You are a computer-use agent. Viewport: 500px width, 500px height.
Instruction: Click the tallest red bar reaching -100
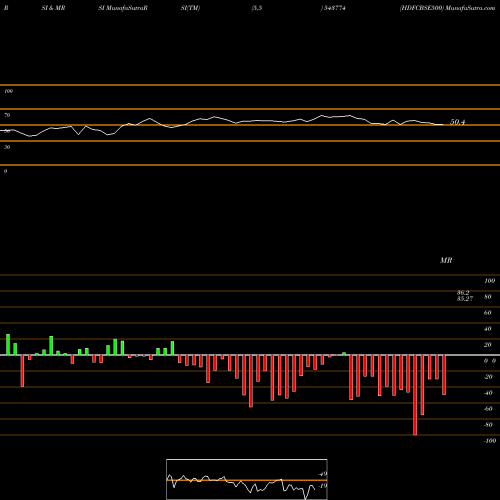click(x=415, y=395)
